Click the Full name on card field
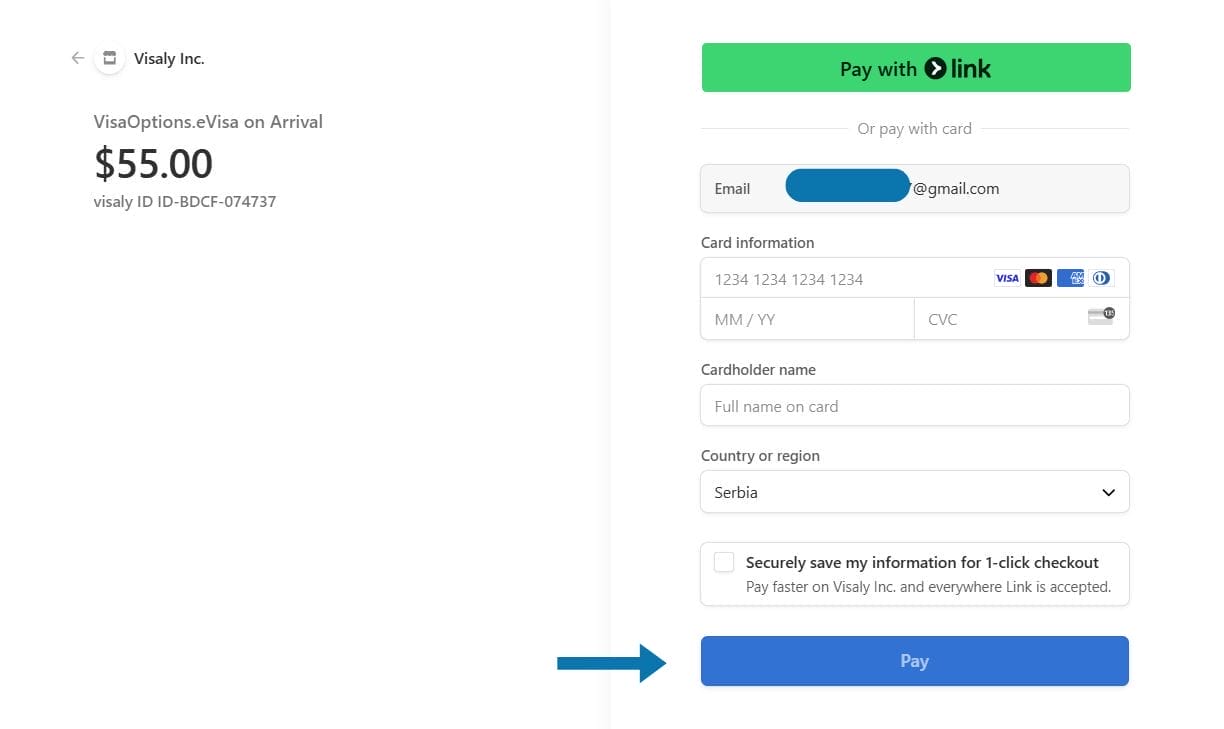The height and width of the screenshot is (729, 1224). 914,406
